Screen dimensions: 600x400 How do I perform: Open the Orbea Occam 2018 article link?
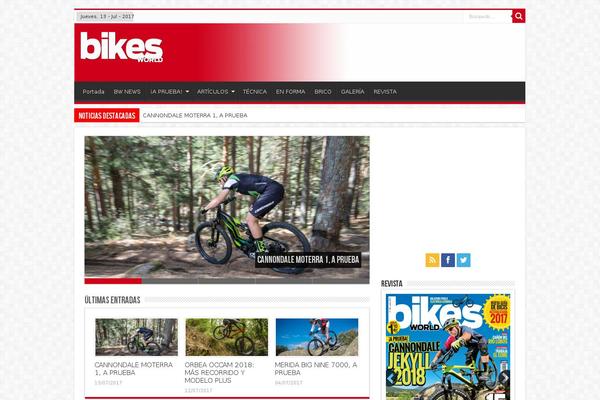pos(219,372)
